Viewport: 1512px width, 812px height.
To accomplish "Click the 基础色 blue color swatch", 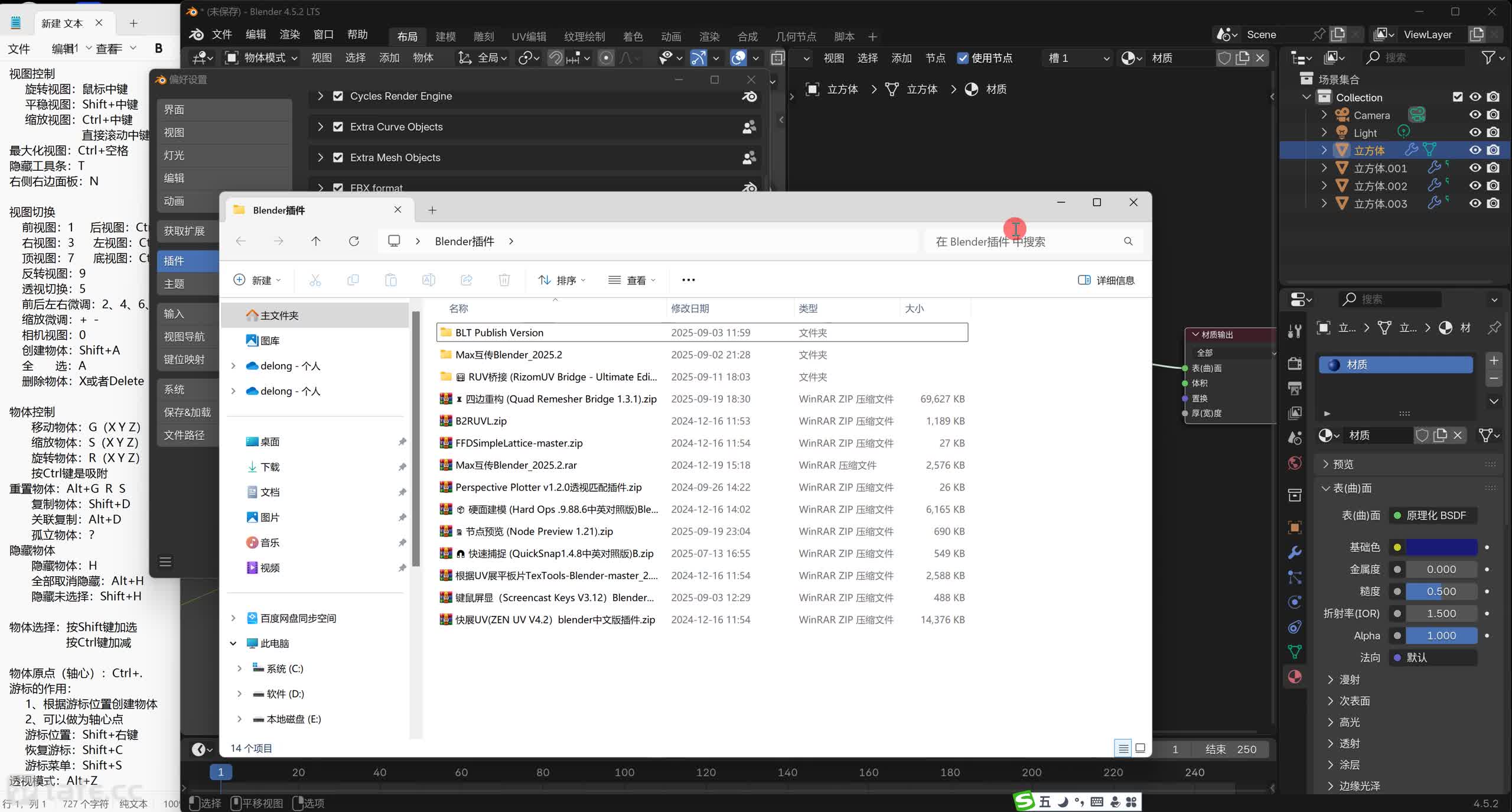I will pos(1441,547).
